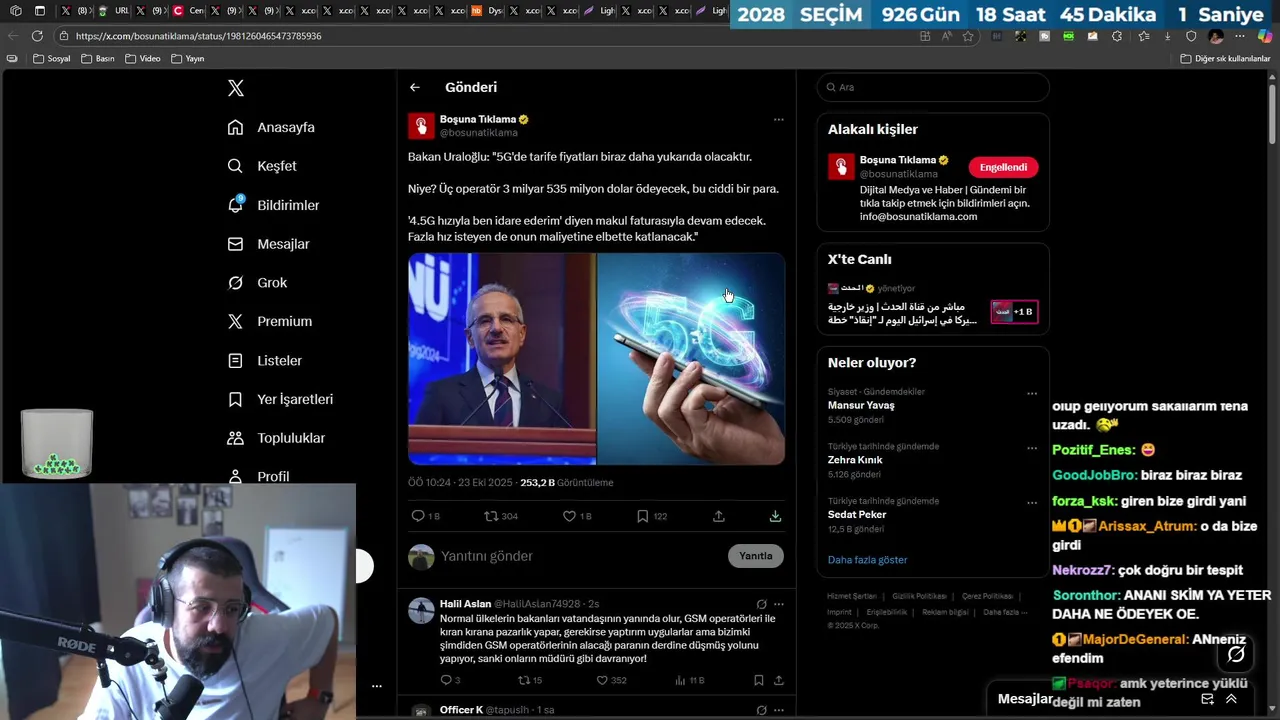Open more options for Mansur Yavaş trend
This screenshot has height=720, width=1280.
[x=1032, y=393]
